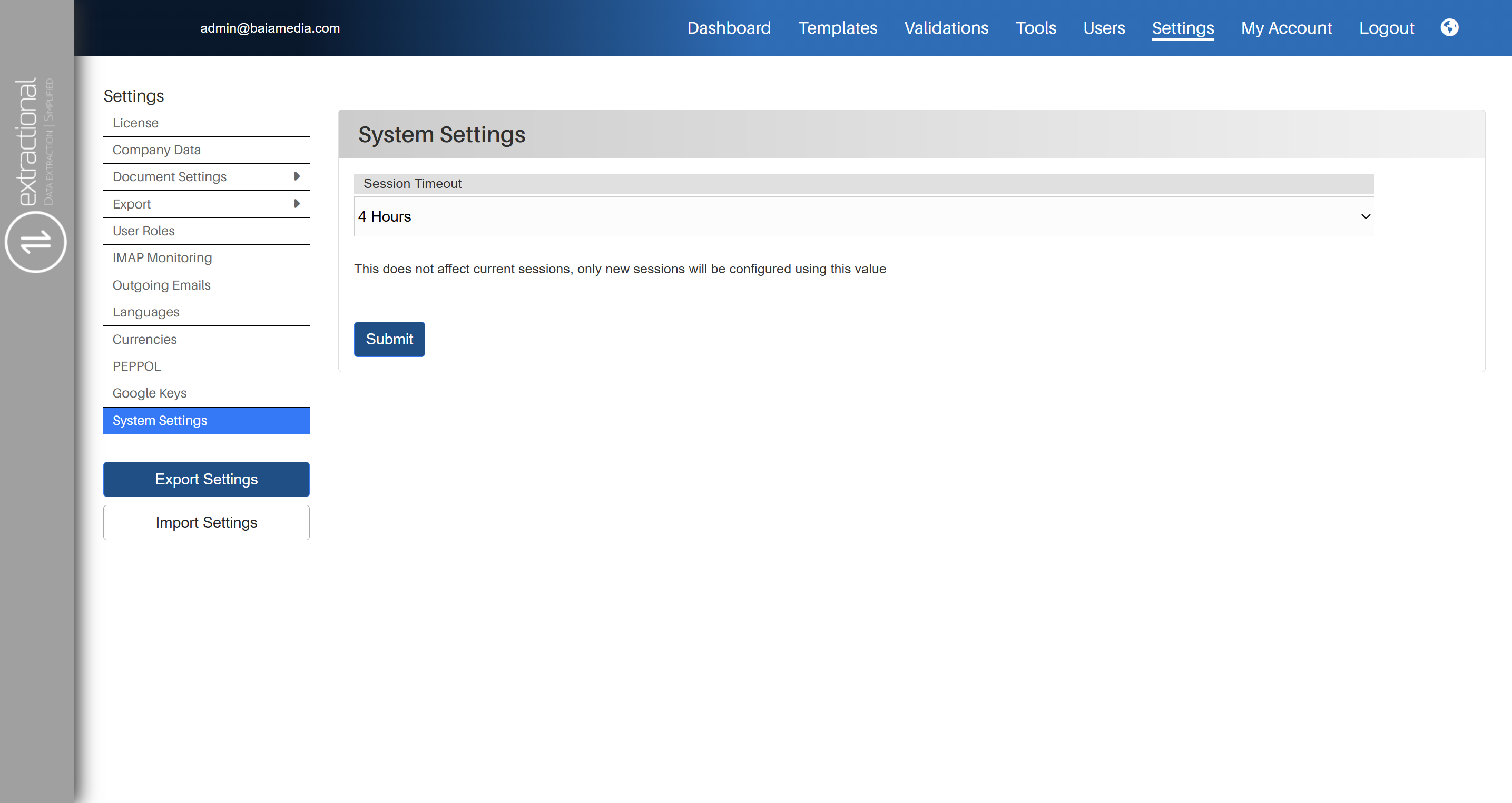Open User Roles settings
Viewport: 1512px width, 803px height.
[x=144, y=231]
